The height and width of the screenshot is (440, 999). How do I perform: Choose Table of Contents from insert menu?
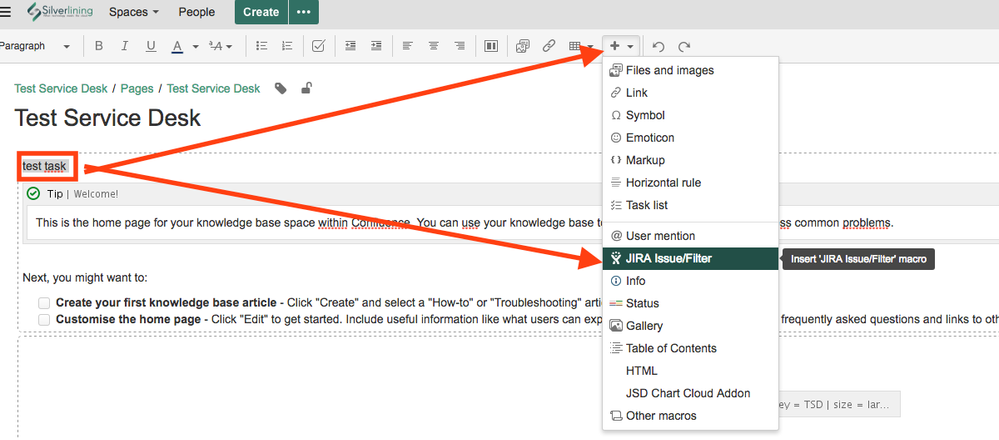[690, 348]
